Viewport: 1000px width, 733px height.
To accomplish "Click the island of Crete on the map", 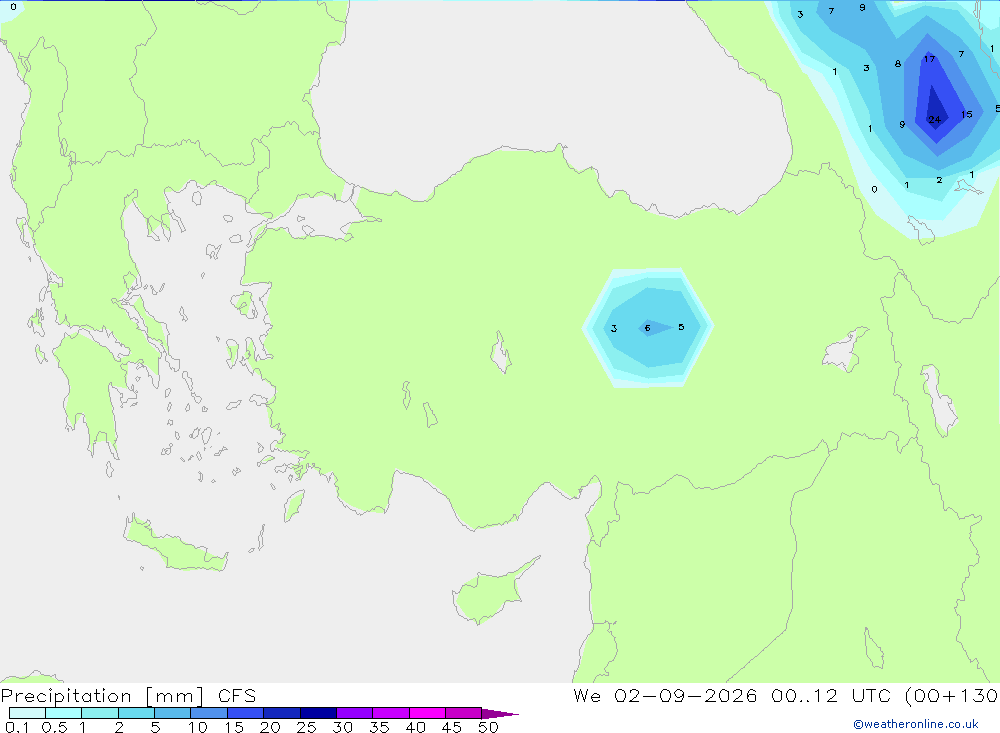I will pyautogui.click(x=175, y=544).
